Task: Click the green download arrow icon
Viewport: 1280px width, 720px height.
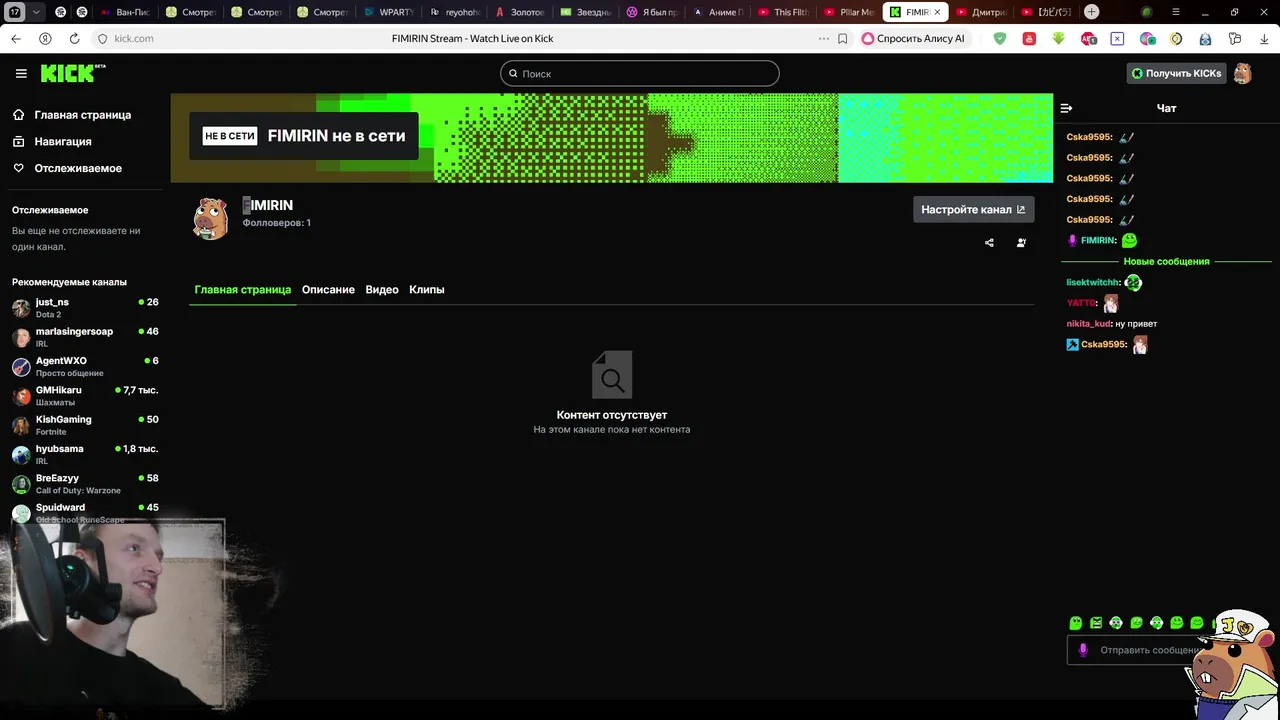Action: (1059, 38)
